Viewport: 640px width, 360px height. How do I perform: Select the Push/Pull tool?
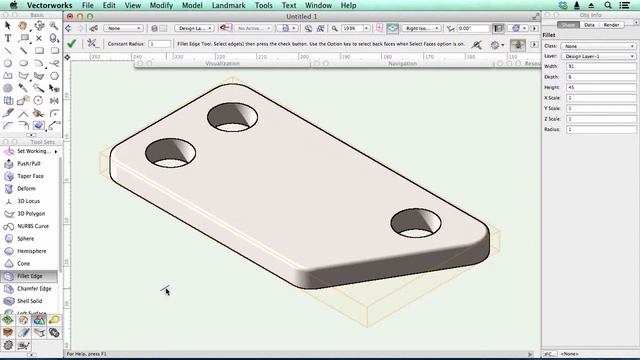[29, 164]
